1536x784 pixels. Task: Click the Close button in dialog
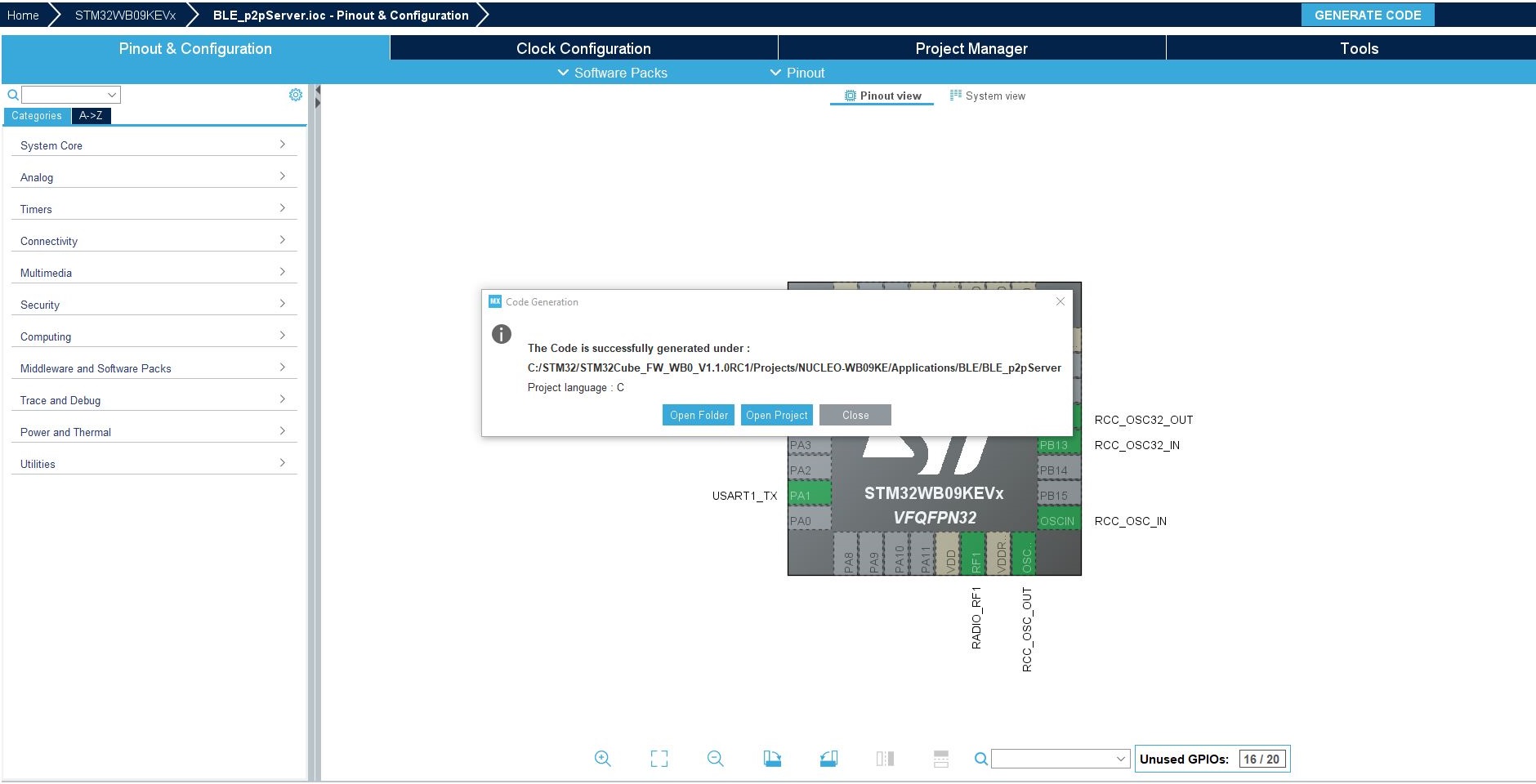[855, 415]
